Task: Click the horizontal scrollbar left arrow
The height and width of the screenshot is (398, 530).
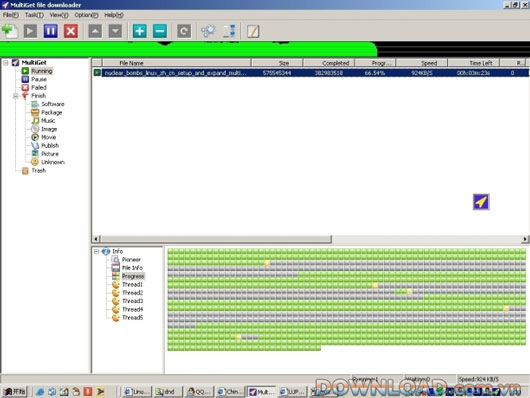Action: [96, 239]
